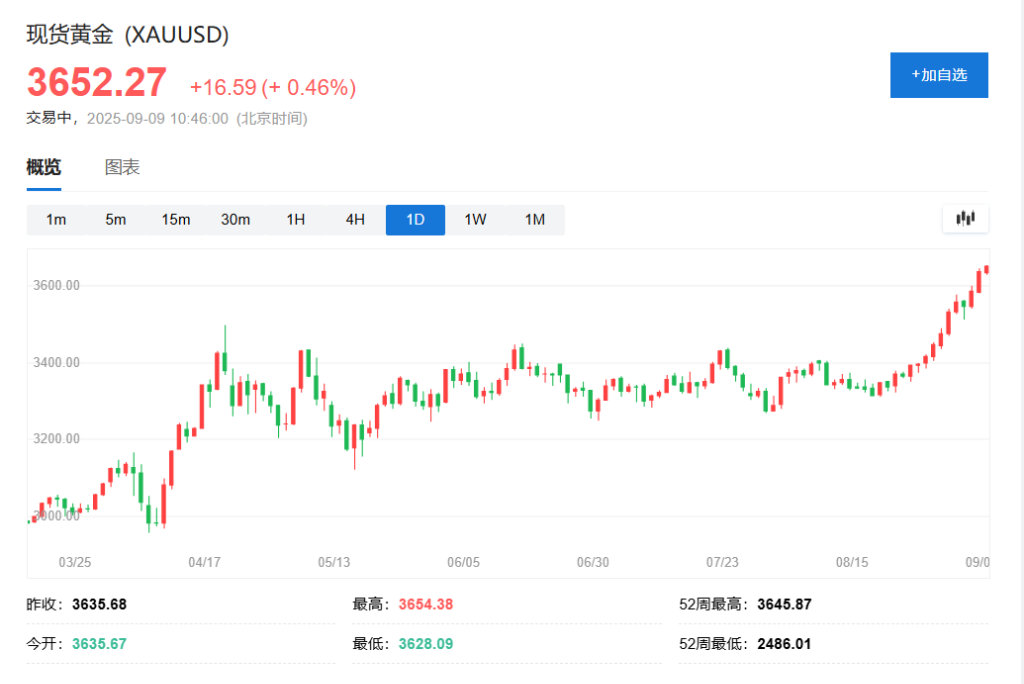Select the 1m timeframe
The height and width of the screenshot is (684, 1024).
[x=56, y=219]
